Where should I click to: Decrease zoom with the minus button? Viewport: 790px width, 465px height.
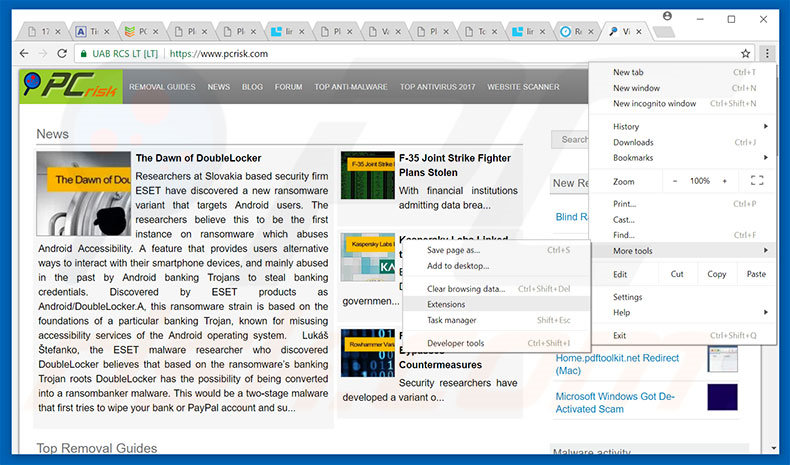[675, 181]
